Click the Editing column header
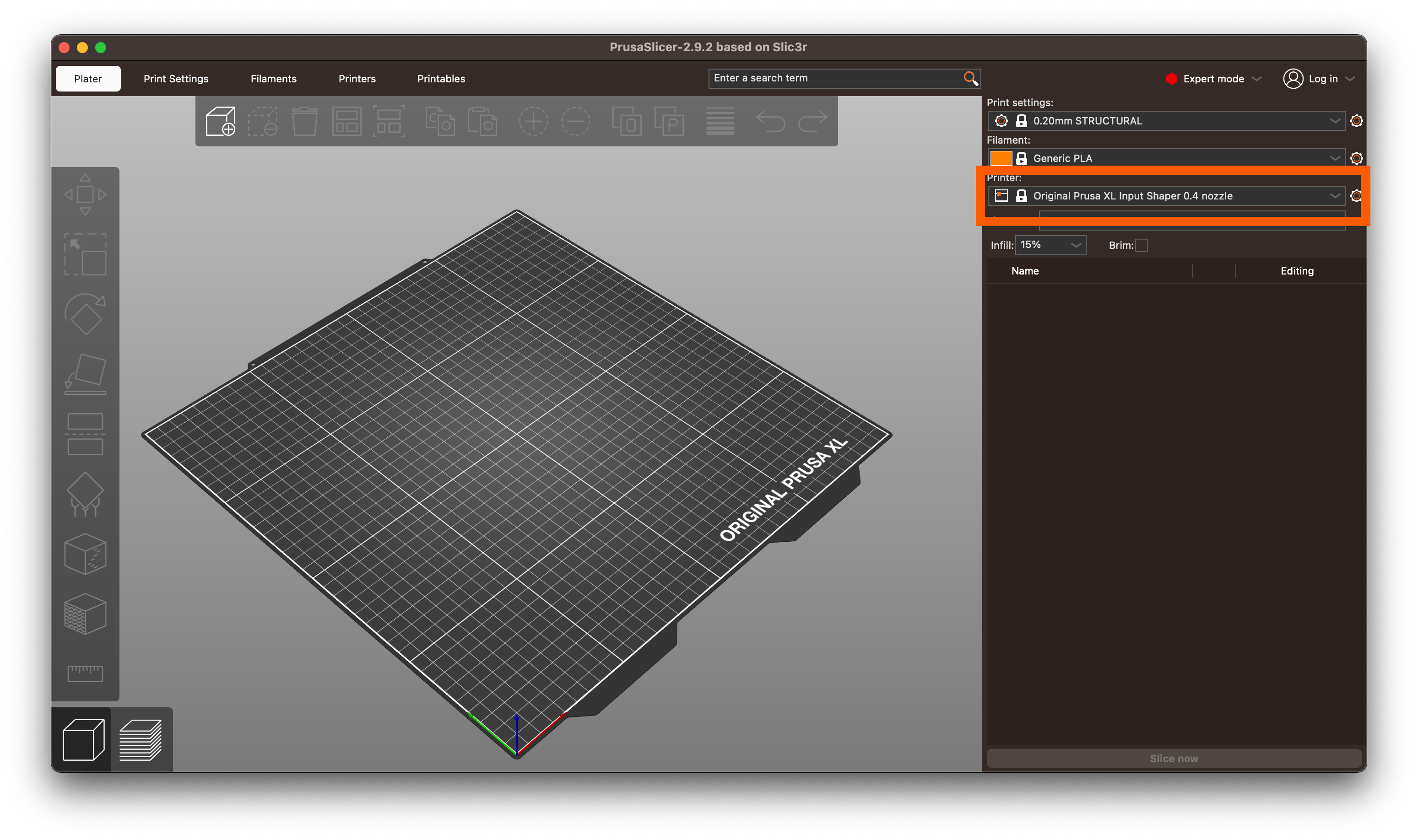 (1297, 271)
